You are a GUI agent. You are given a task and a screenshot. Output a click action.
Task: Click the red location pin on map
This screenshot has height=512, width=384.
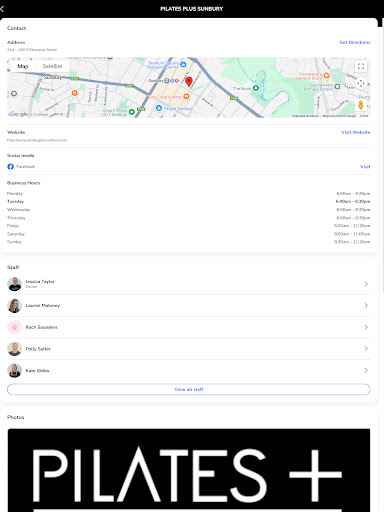189,82
